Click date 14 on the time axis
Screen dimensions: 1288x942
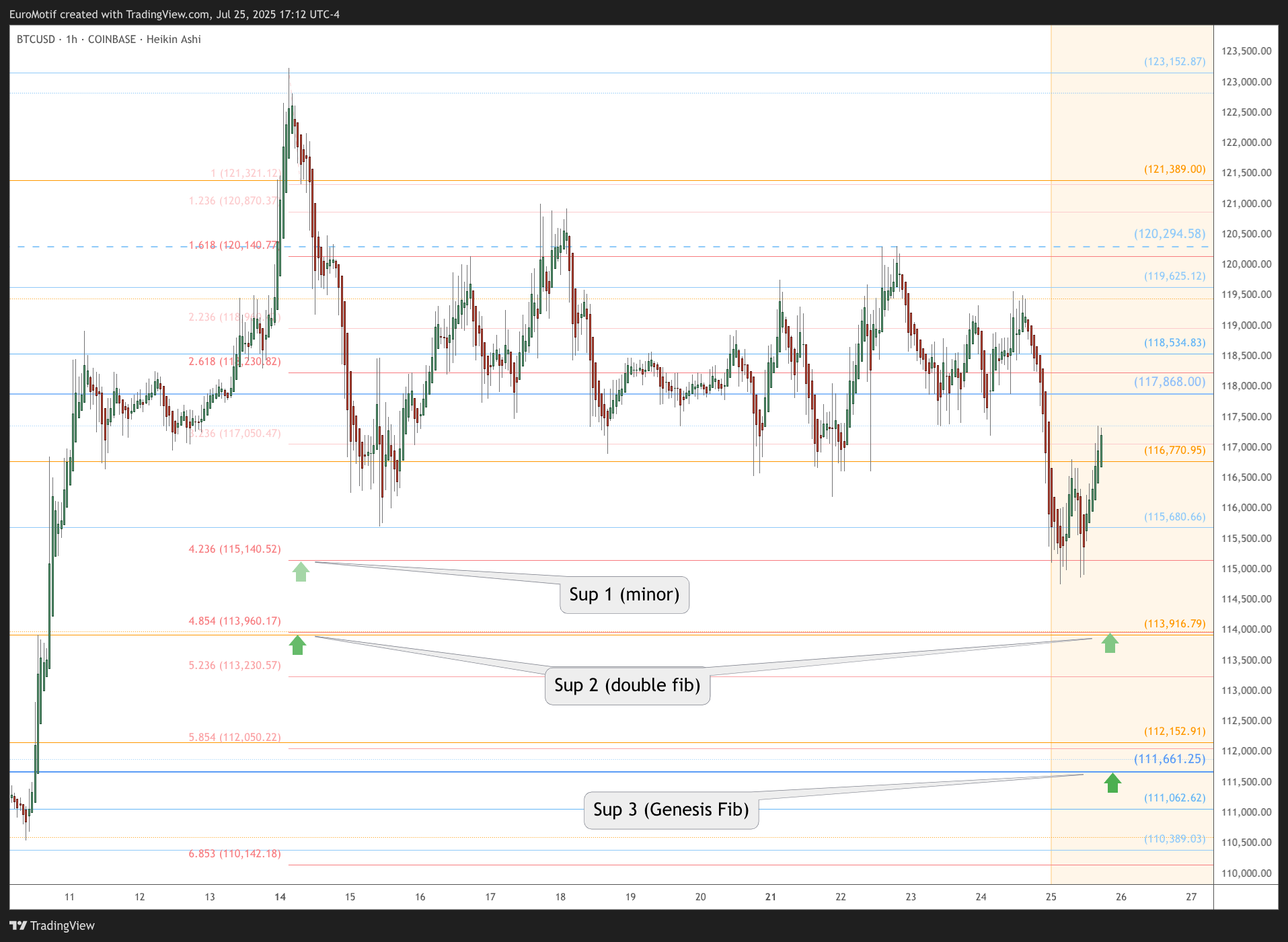coord(280,896)
